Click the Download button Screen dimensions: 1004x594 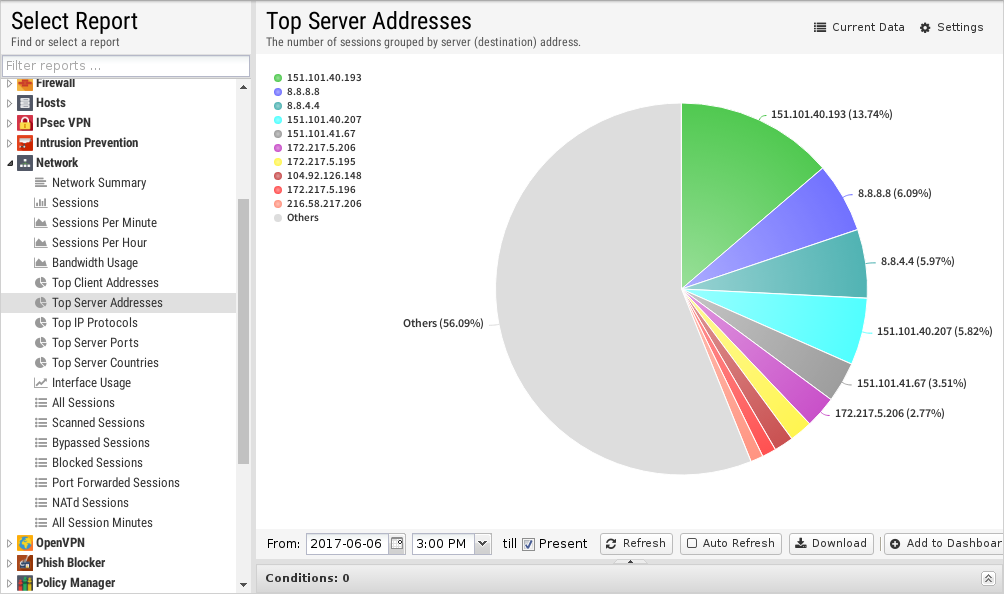[x=831, y=543]
